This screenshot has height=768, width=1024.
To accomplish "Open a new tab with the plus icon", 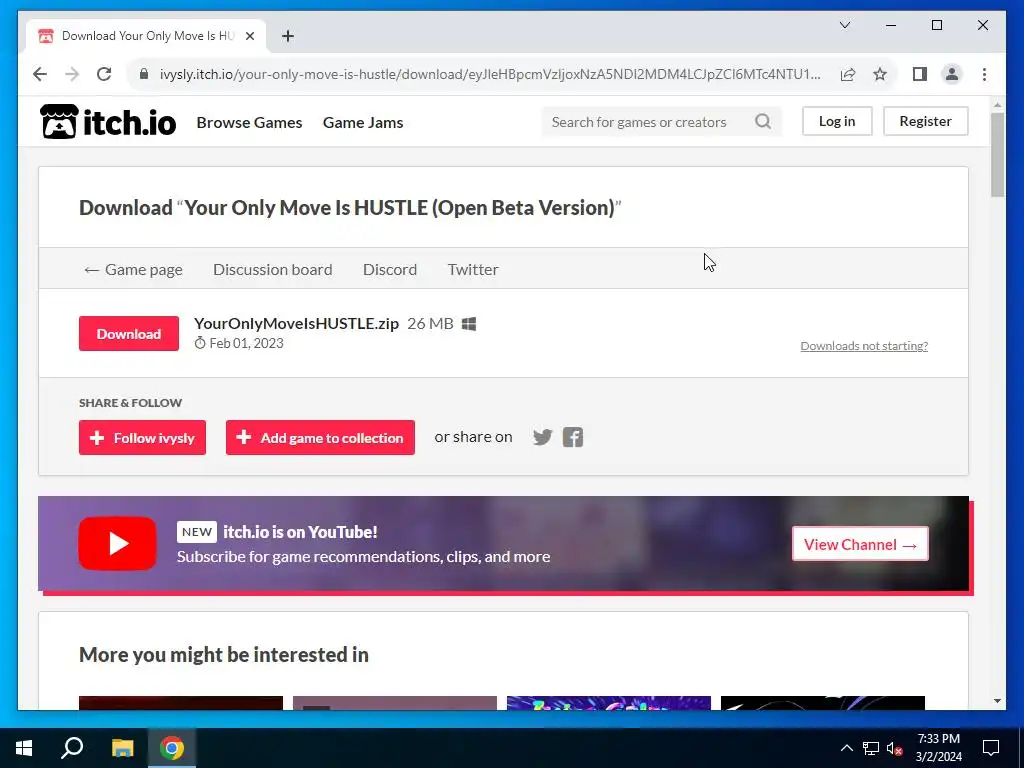I will pos(288,36).
